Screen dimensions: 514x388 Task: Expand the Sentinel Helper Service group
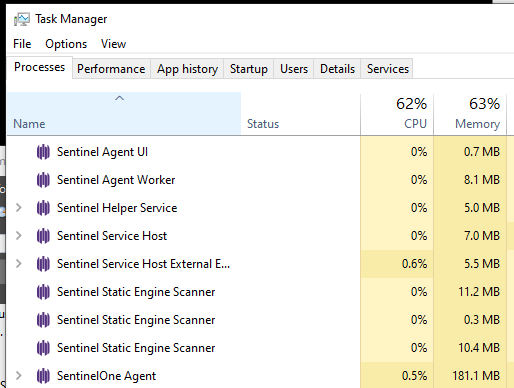pos(19,208)
